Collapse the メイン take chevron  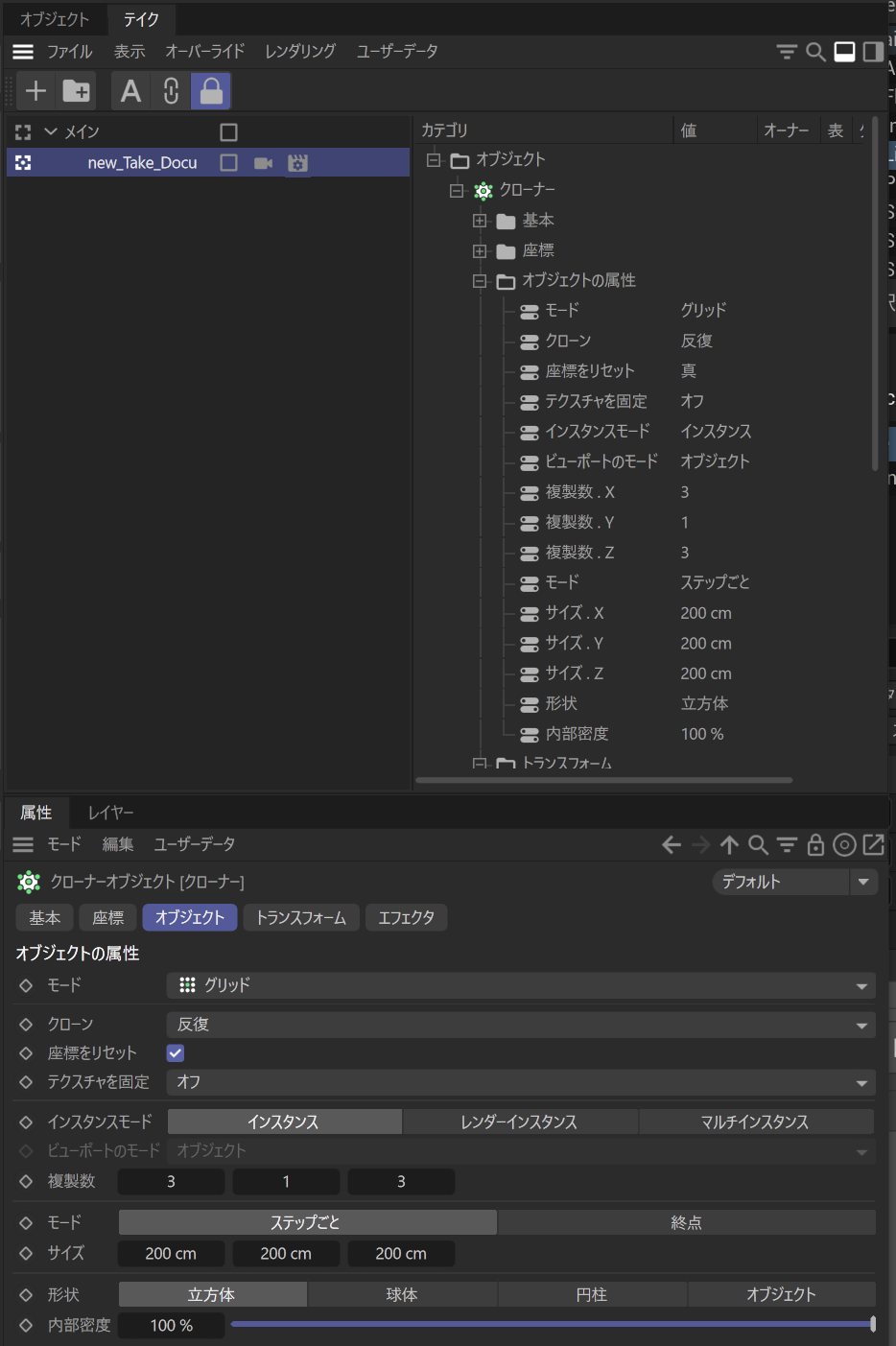click(x=51, y=132)
